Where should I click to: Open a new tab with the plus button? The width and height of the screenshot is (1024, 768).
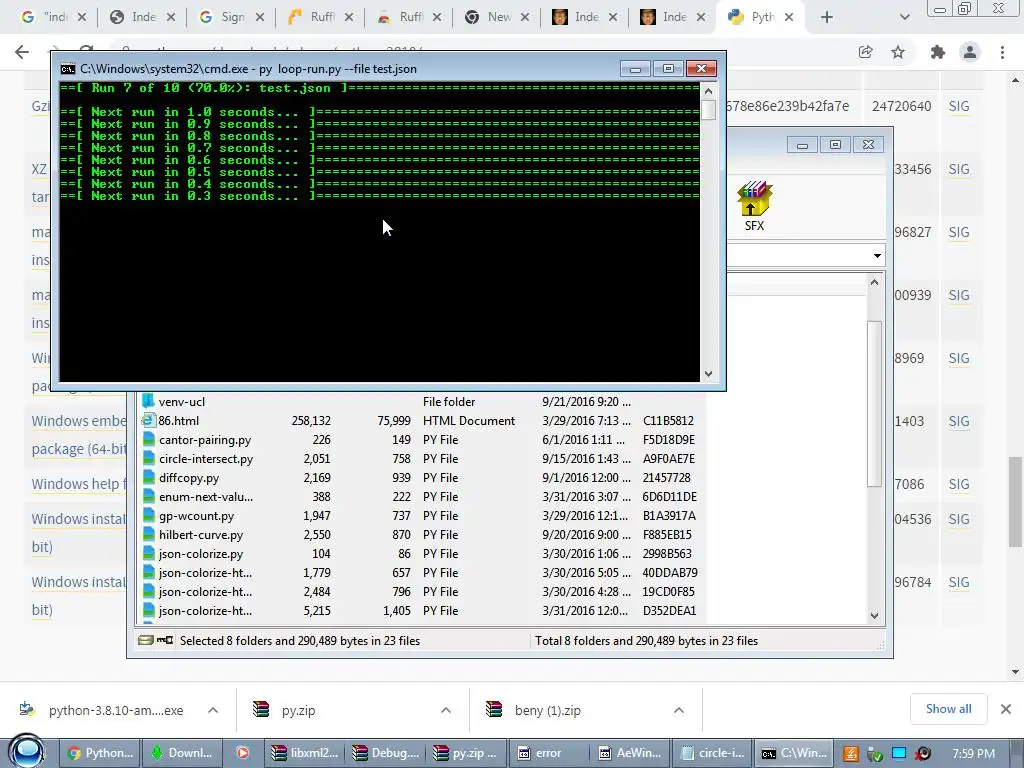tap(827, 18)
